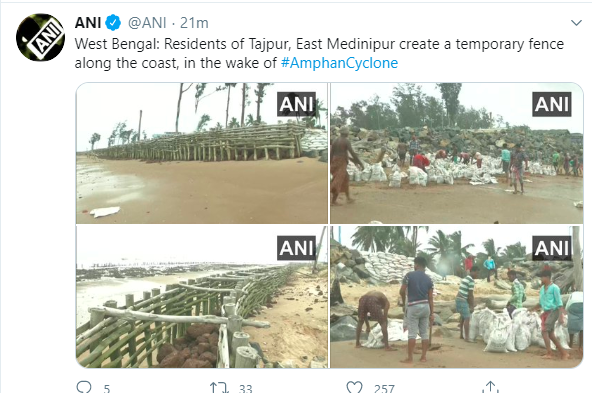592x393 pixels.
Task: Open the @ANI handle link
Action: [x=147, y=23]
